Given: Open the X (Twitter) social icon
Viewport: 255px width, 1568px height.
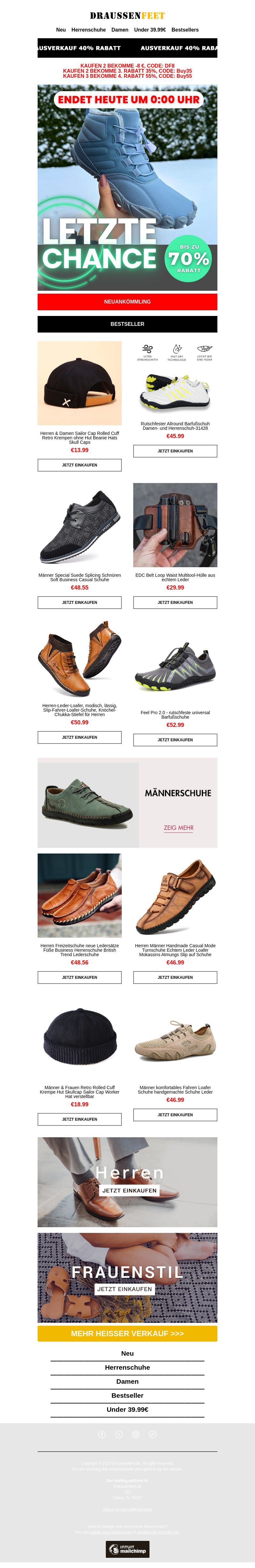Looking at the screenshot, I should [x=119, y=1434].
